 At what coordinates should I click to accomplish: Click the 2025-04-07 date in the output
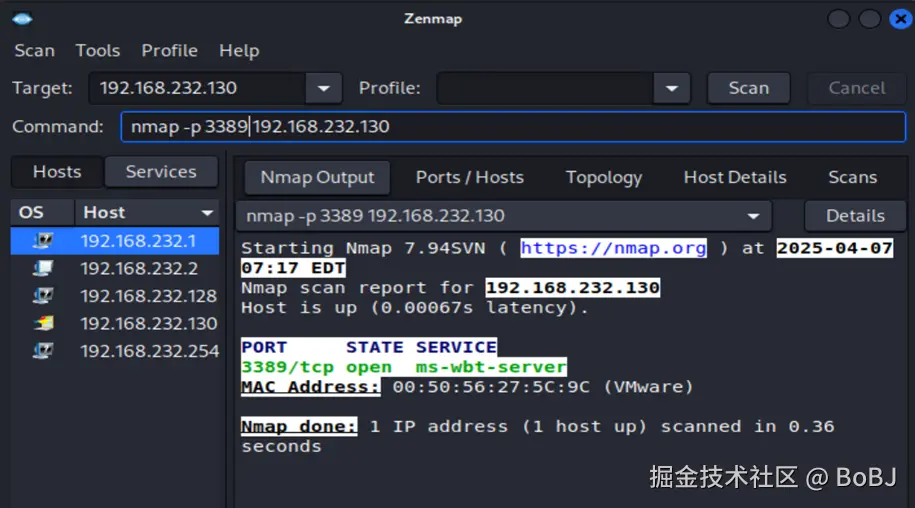[834, 248]
